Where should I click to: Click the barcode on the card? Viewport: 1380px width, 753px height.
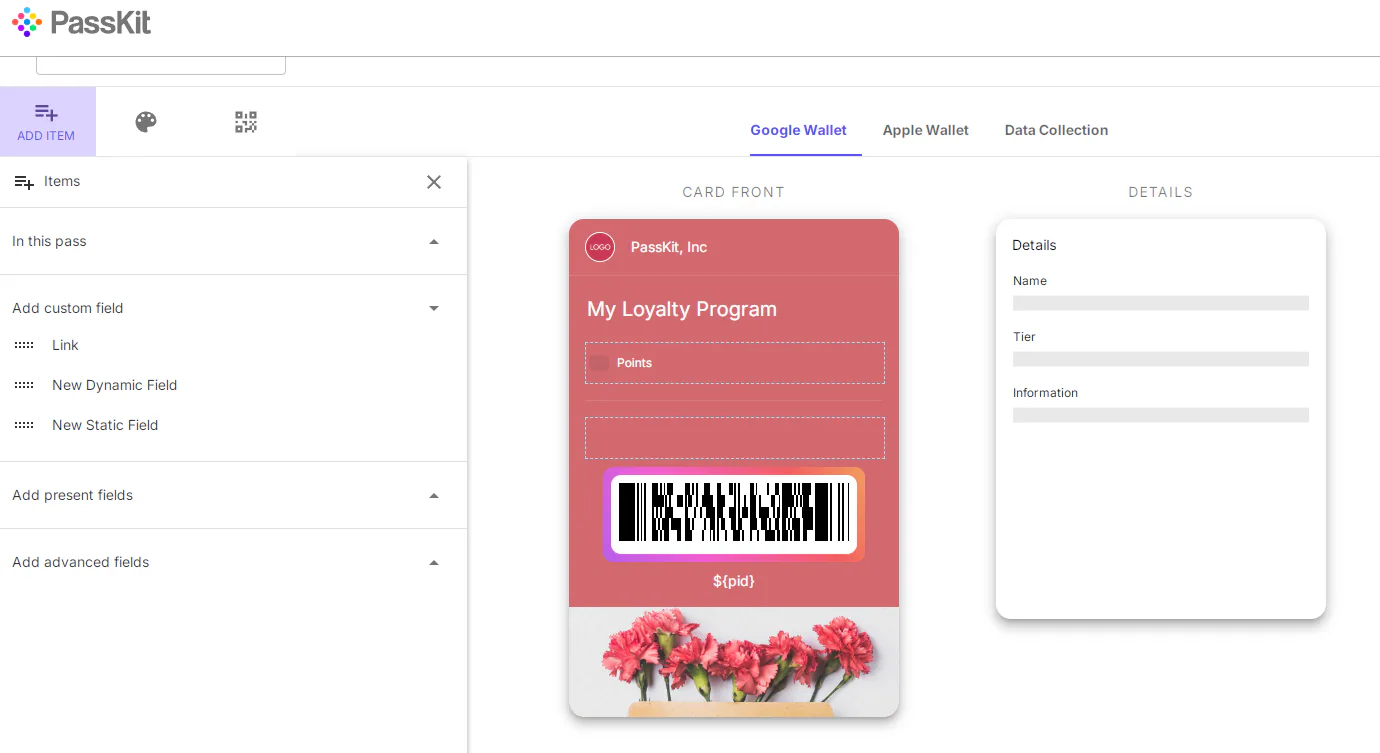[x=734, y=514]
